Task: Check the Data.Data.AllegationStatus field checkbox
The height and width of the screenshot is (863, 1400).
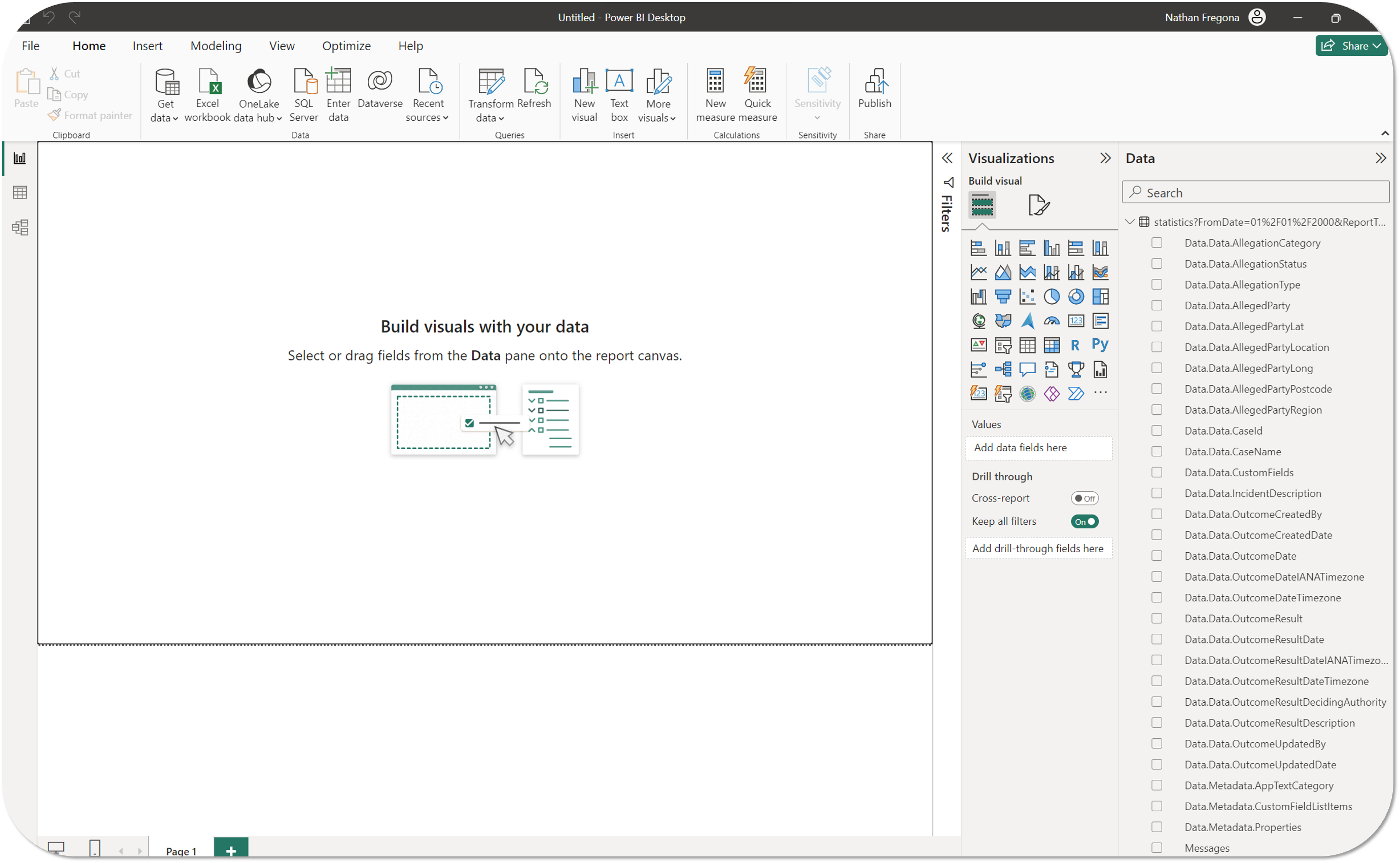Action: pyautogui.click(x=1157, y=264)
